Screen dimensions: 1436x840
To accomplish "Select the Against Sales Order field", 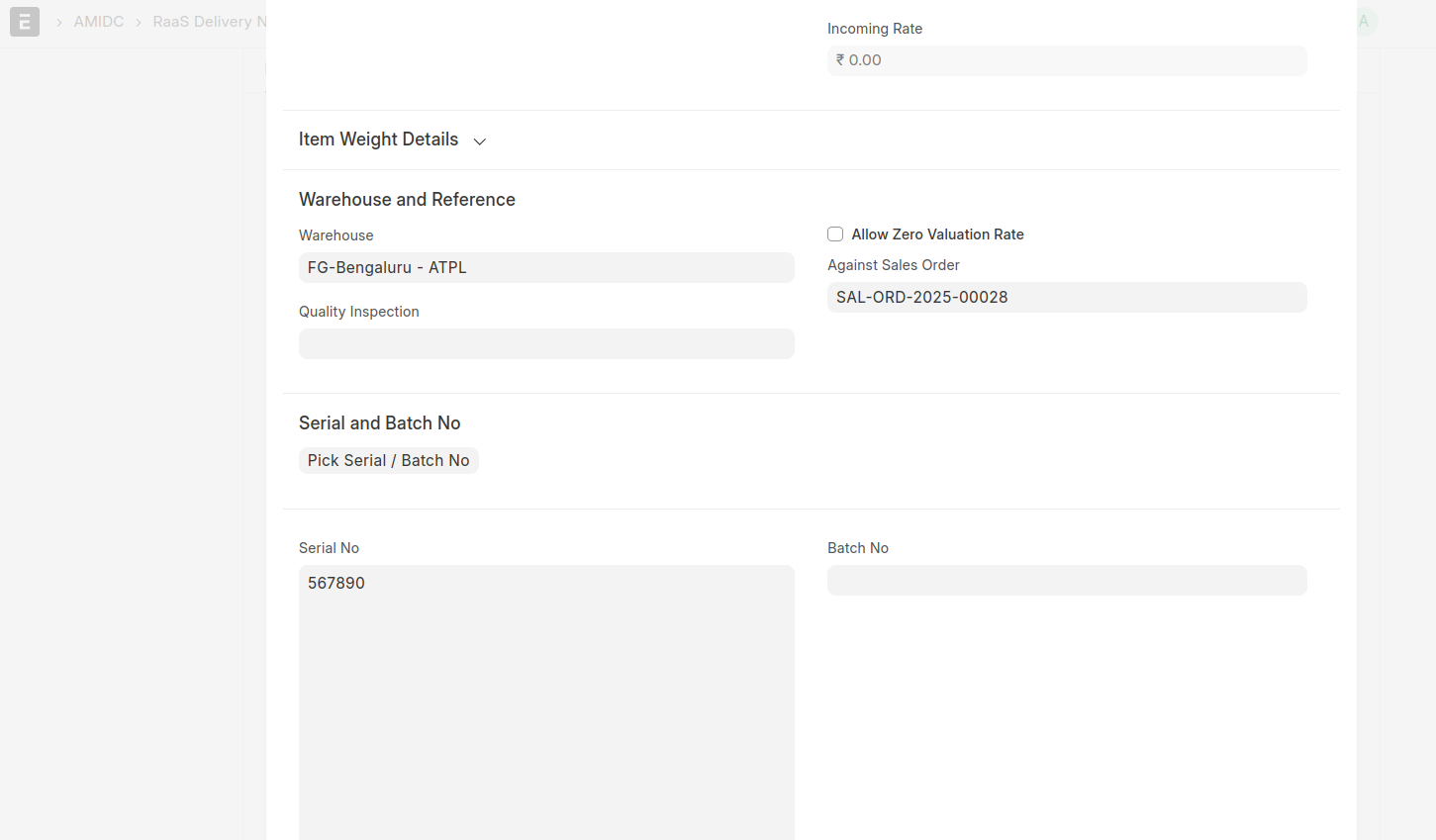I will click(1066, 298).
